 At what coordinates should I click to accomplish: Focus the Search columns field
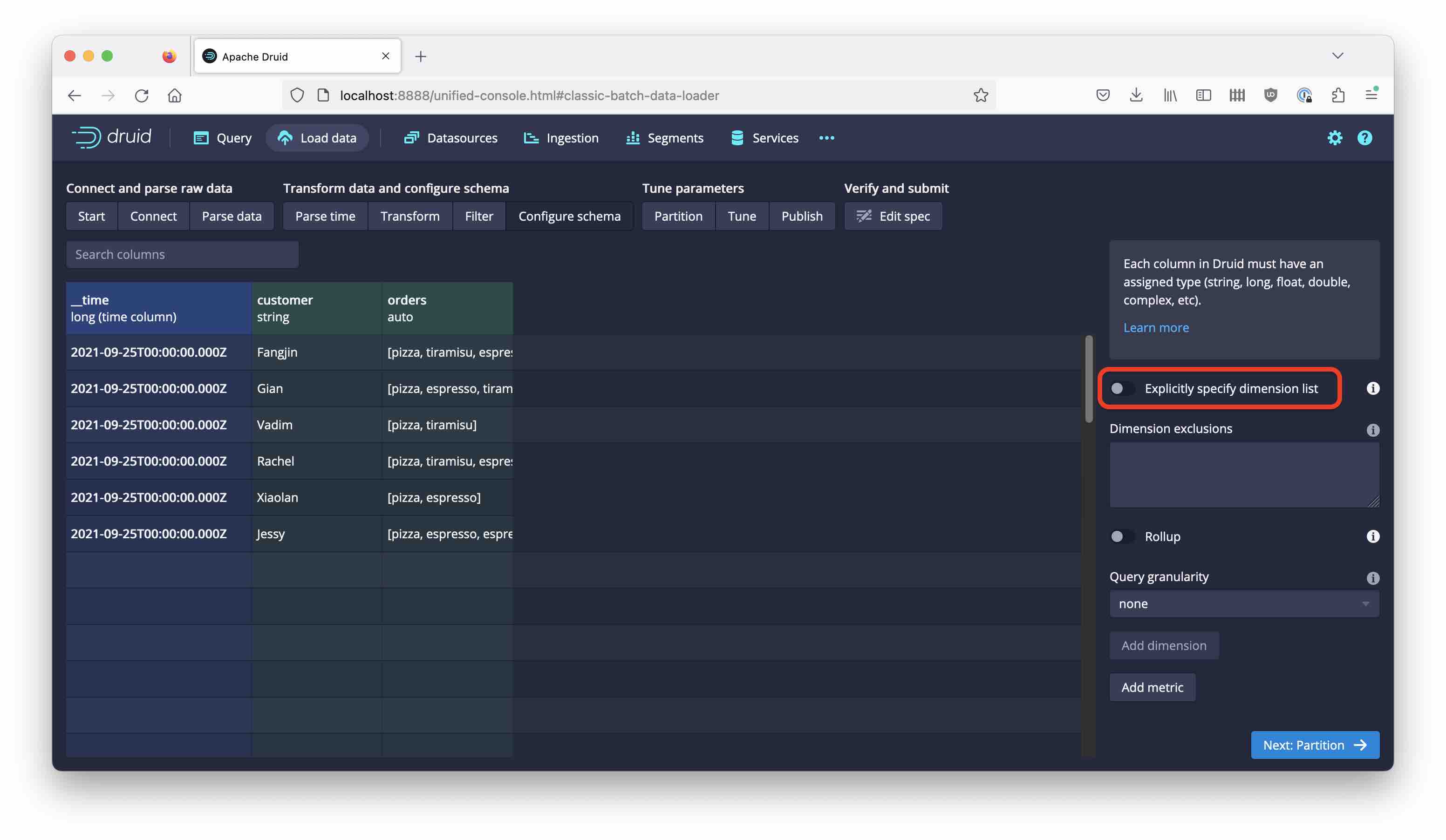click(182, 254)
